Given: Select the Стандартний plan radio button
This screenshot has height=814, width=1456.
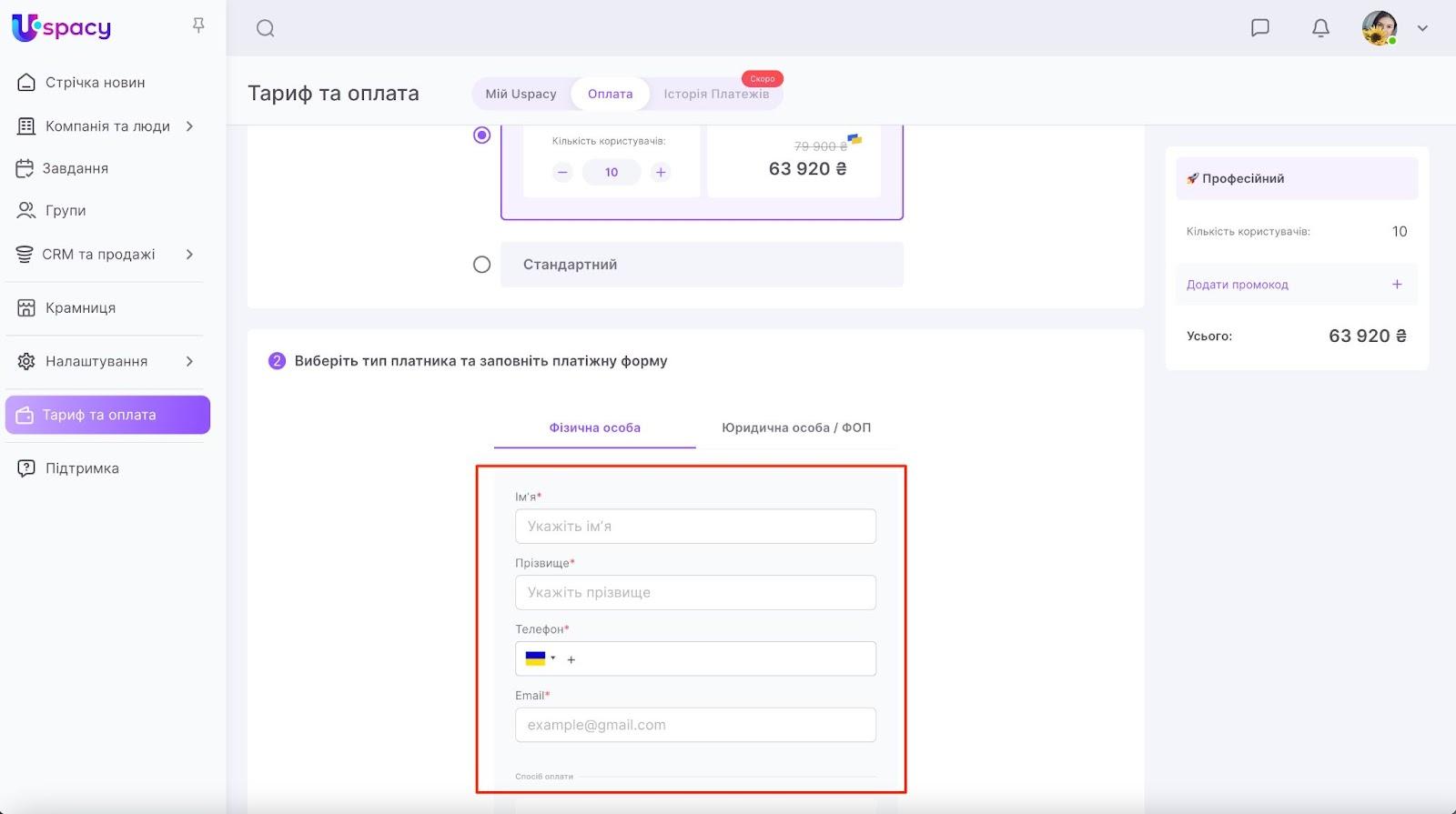Looking at the screenshot, I should (482, 265).
